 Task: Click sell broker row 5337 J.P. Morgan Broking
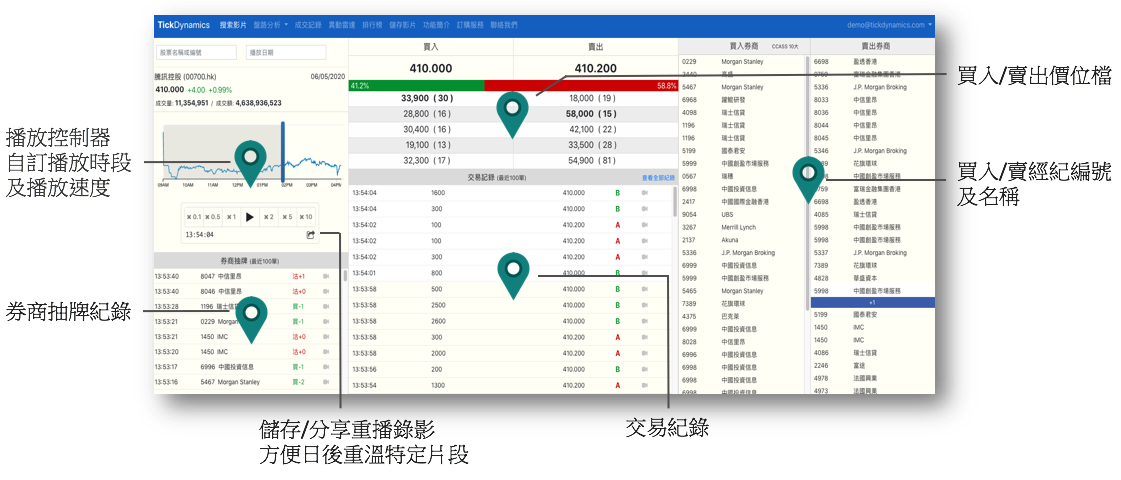tap(872, 253)
